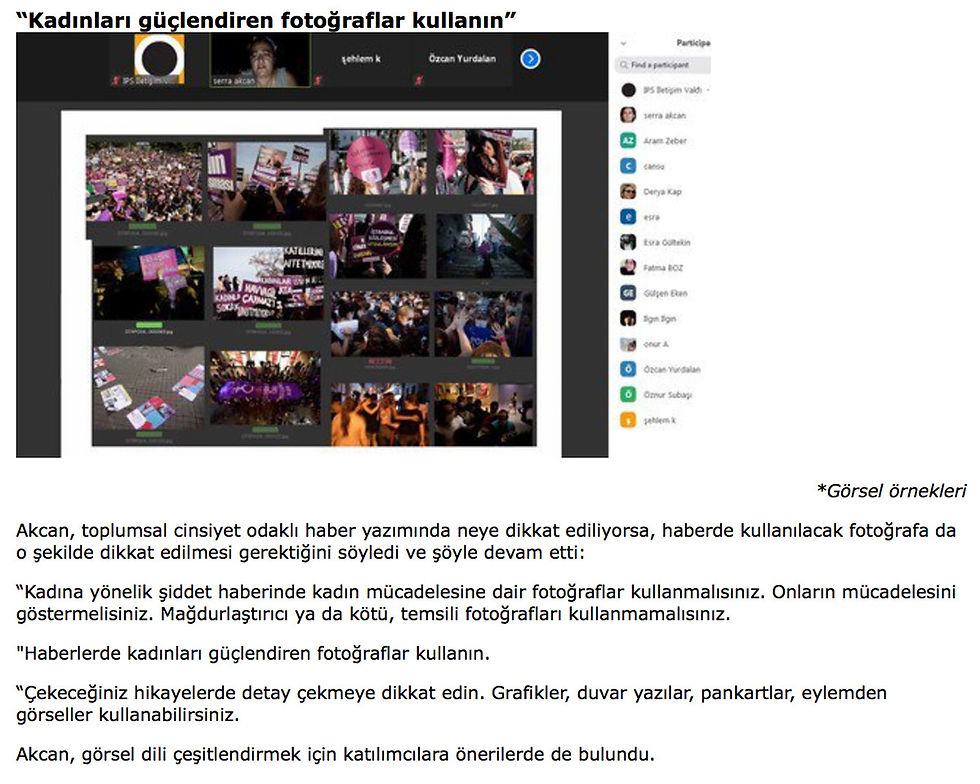This screenshot has width=980, height=784.
Task: Click paragraph starting 'Kadına yönelik şiddet haberinde'
Action: (486, 603)
